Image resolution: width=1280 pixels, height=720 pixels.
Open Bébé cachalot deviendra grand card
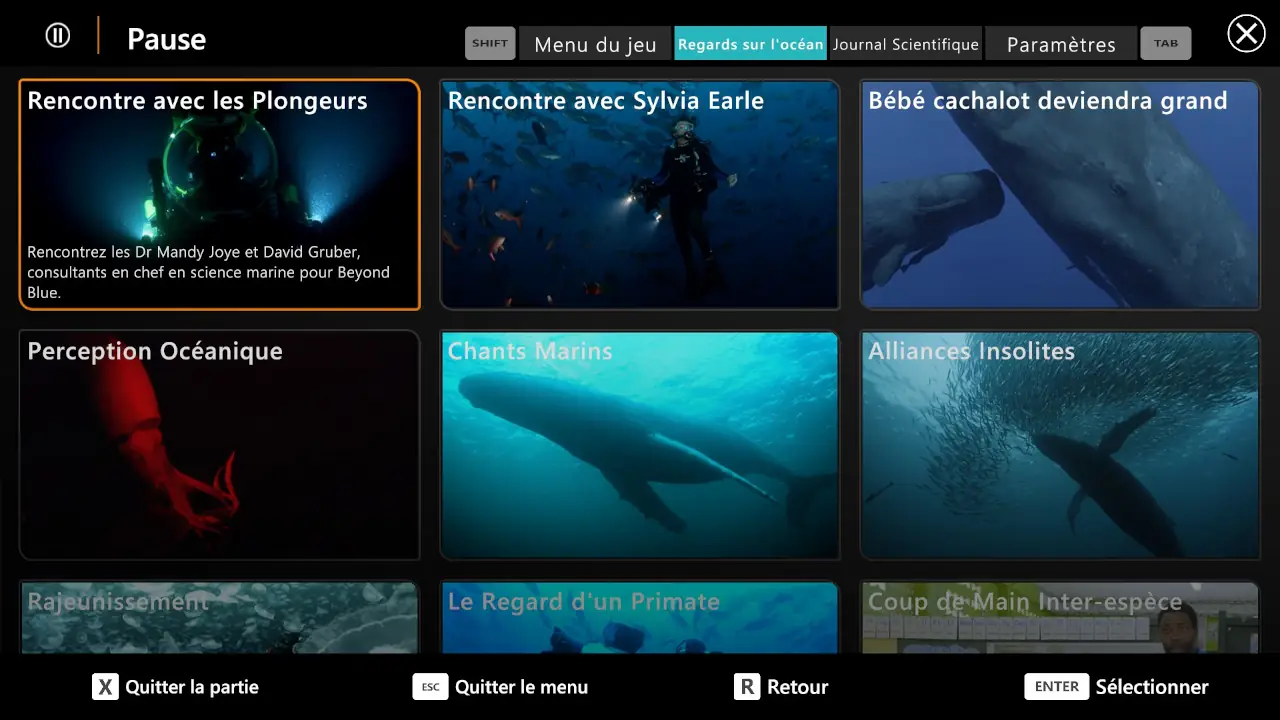1060,194
